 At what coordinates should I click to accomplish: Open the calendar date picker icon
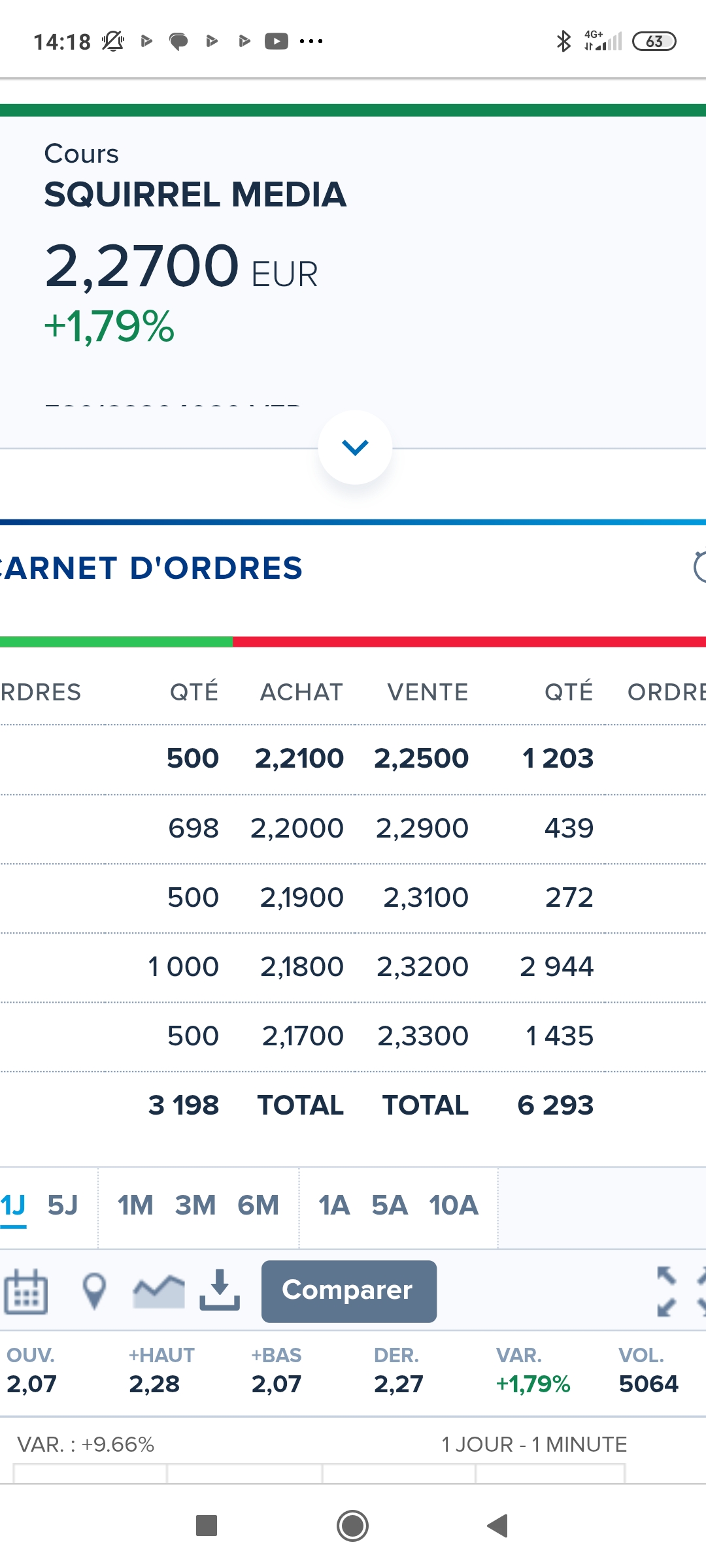(26, 1291)
